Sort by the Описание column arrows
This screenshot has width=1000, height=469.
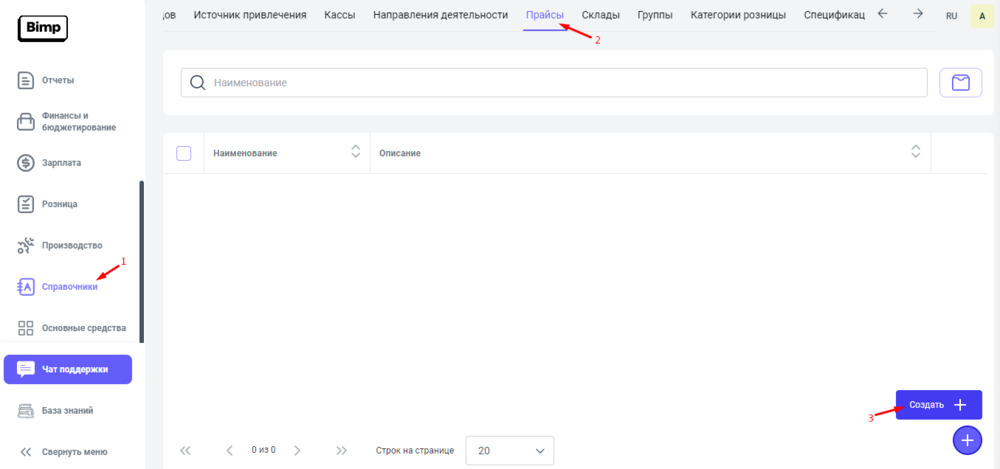(x=915, y=152)
